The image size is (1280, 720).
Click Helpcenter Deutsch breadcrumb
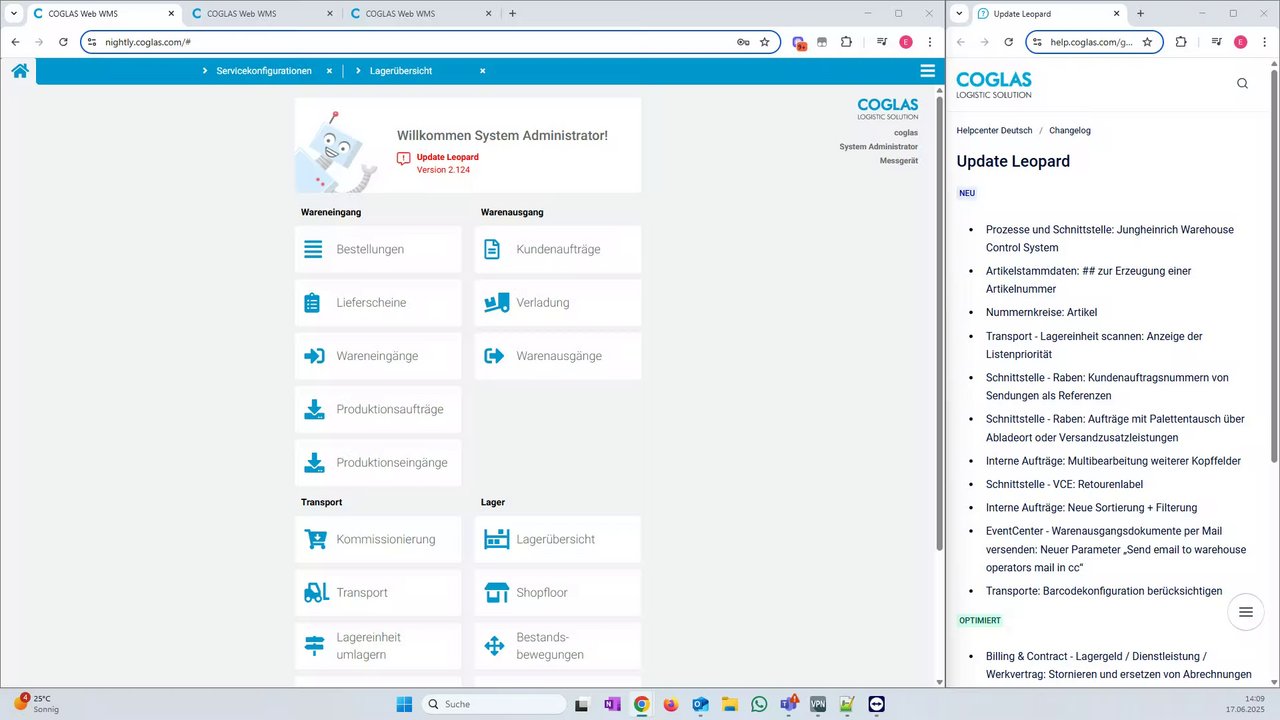point(994,130)
